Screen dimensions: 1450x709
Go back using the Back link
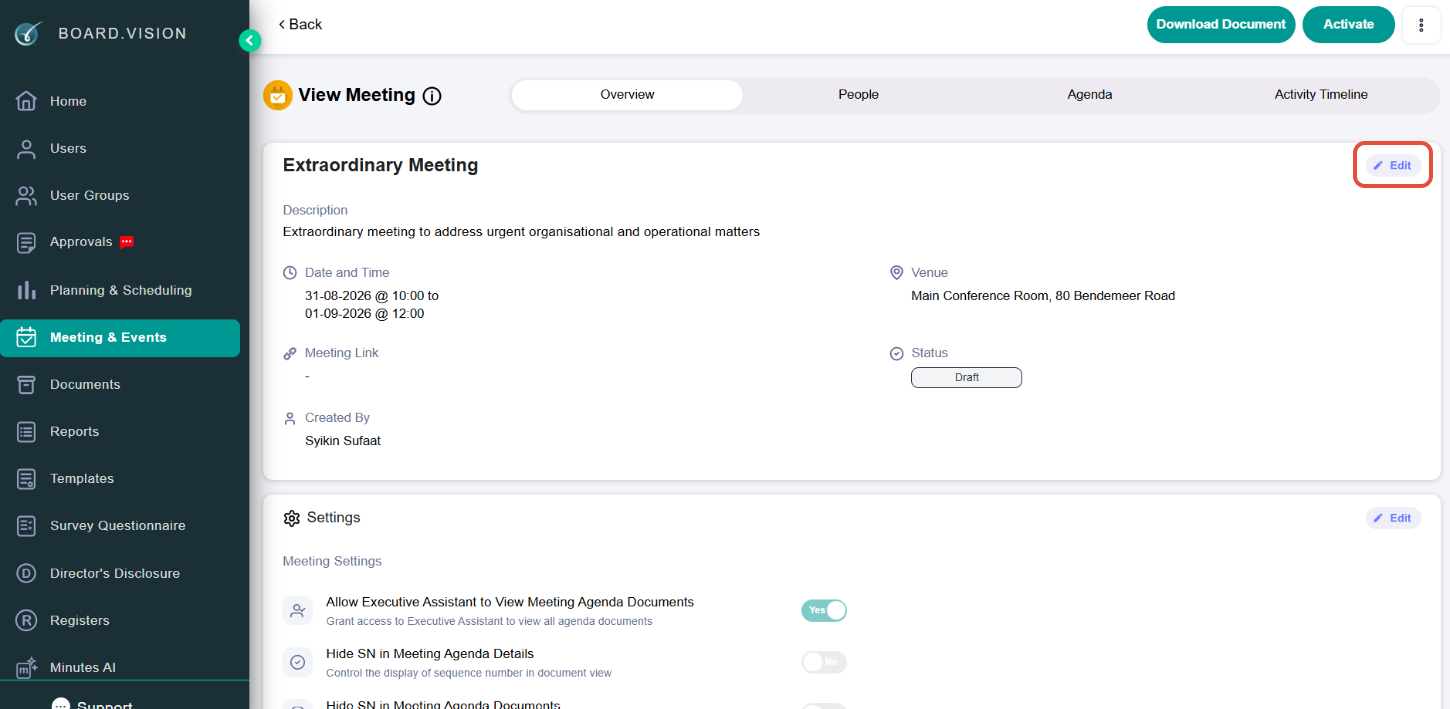point(300,24)
